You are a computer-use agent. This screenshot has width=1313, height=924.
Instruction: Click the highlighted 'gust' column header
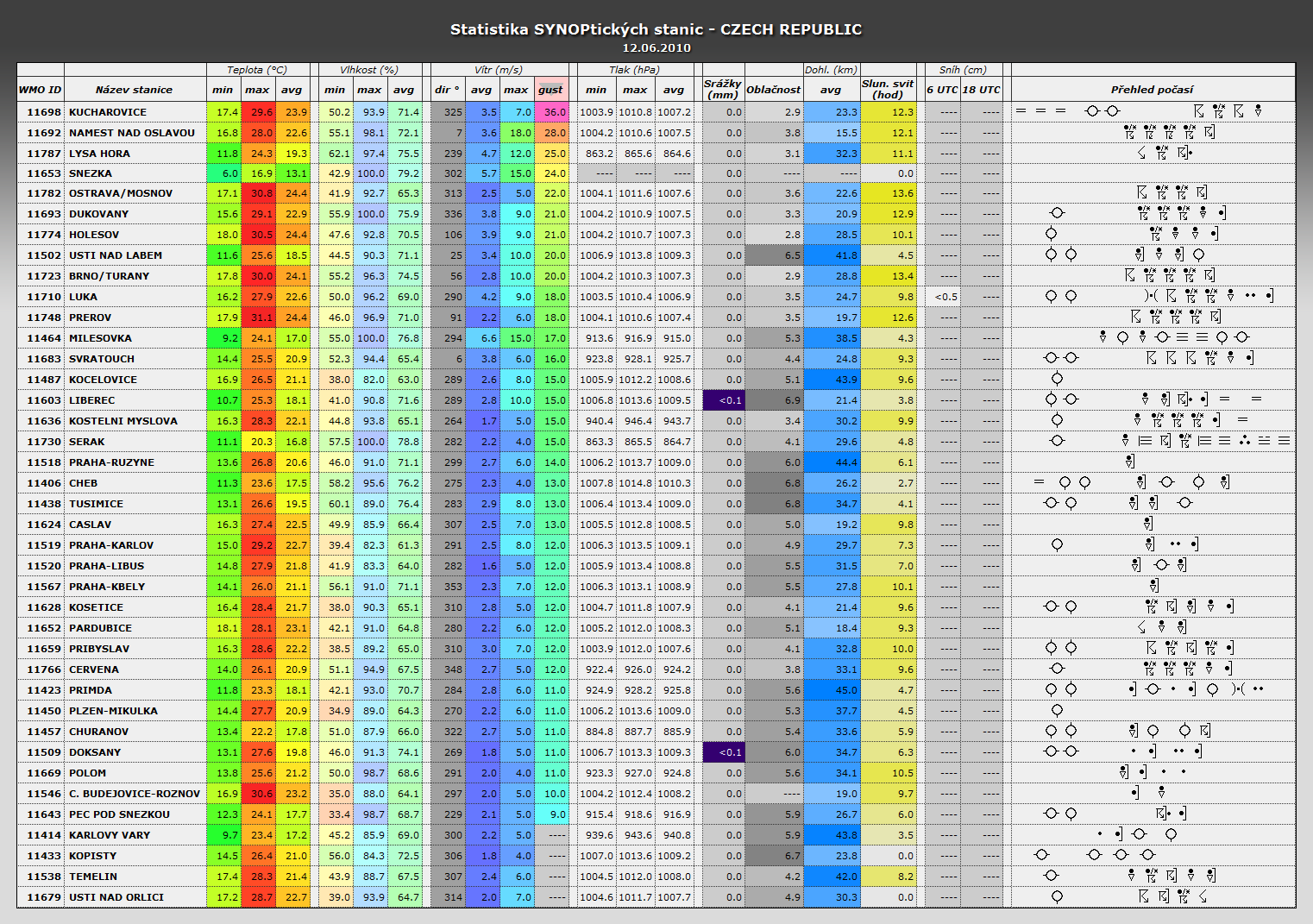pos(550,90)
